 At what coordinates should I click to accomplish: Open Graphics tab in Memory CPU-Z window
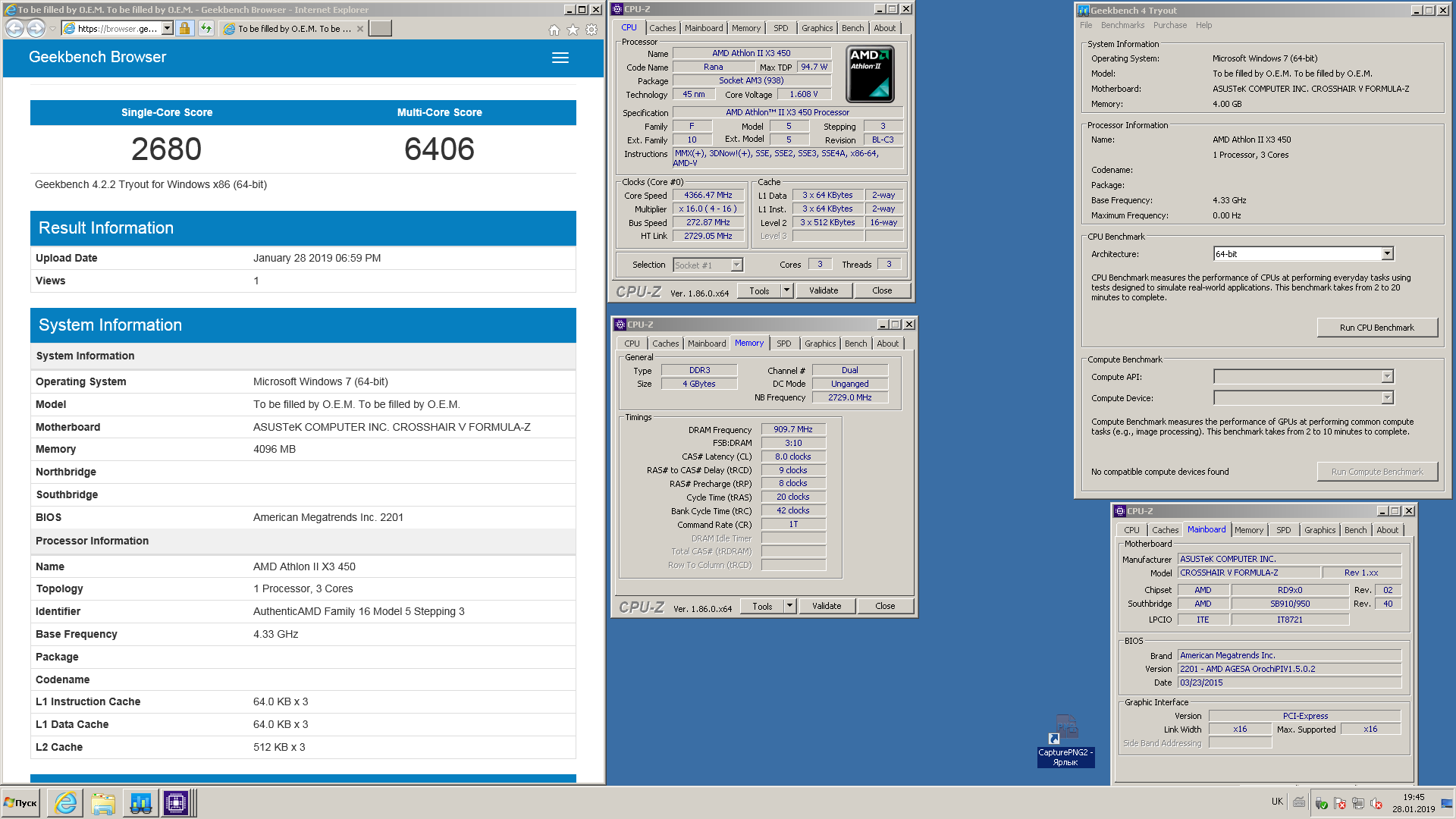[820, 344]
